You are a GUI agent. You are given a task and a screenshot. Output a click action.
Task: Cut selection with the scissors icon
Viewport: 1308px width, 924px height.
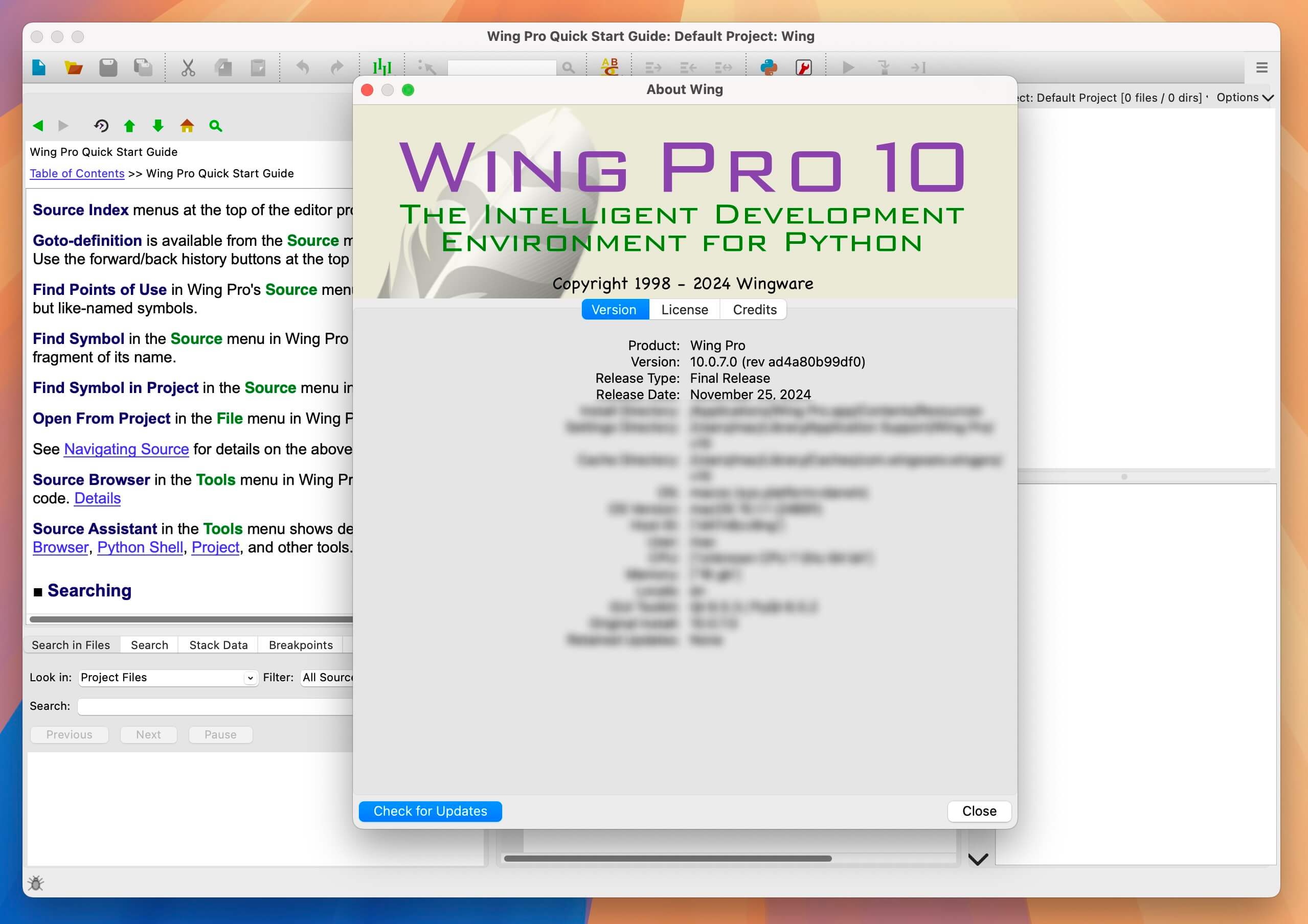(188, 68)
